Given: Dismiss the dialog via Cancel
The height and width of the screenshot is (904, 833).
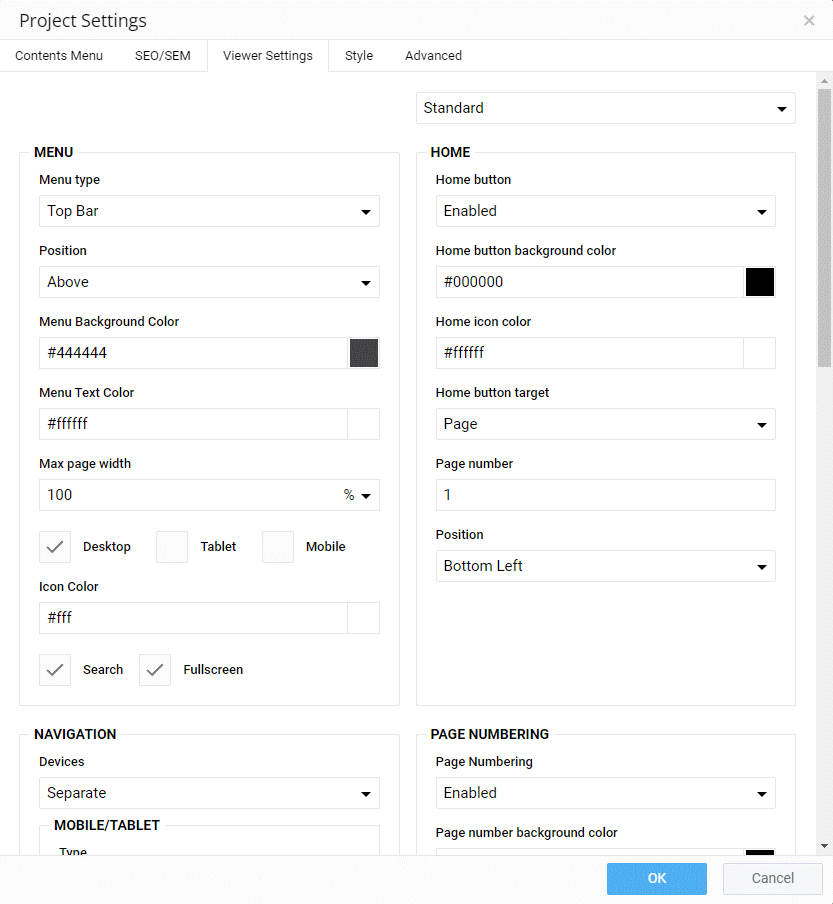Looking at the screenshot, I should coord(772,878).
